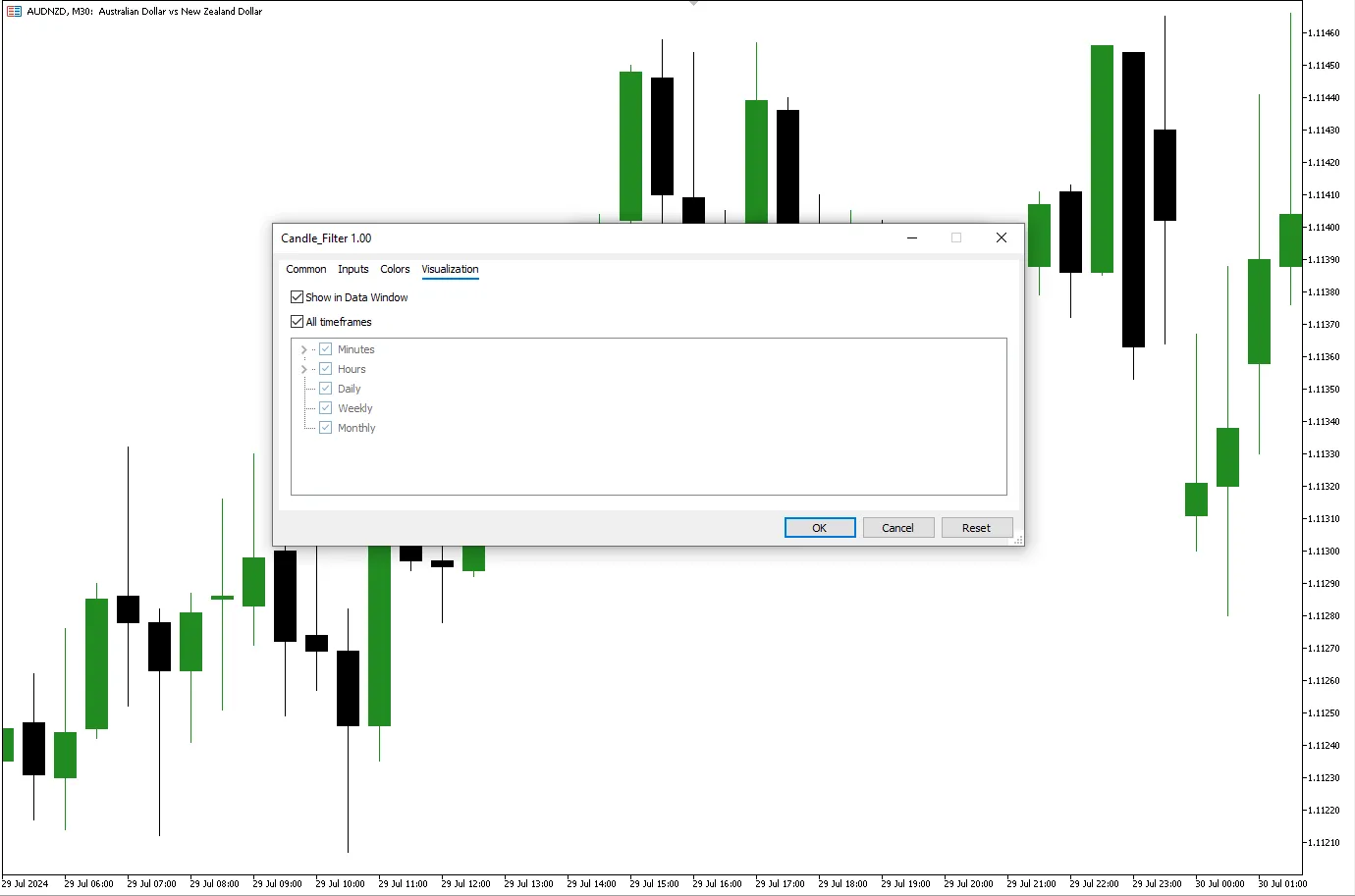Viewport: 1355px width, 896px height.
Task: Close the Candle_Filter 1.00 dialog
Action: click(x=1002, y=237)
